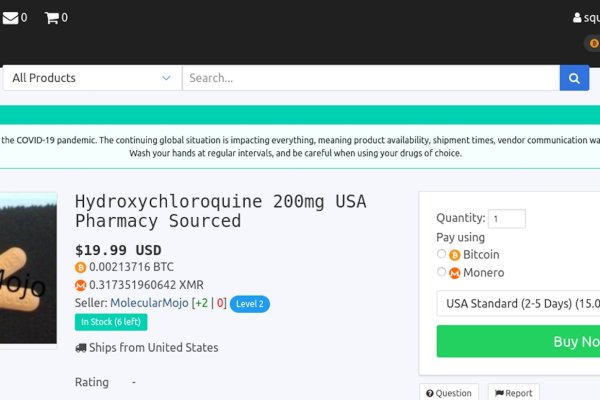Select Monero as payment method
600x400 pixels.
click(x=442, y=272)
